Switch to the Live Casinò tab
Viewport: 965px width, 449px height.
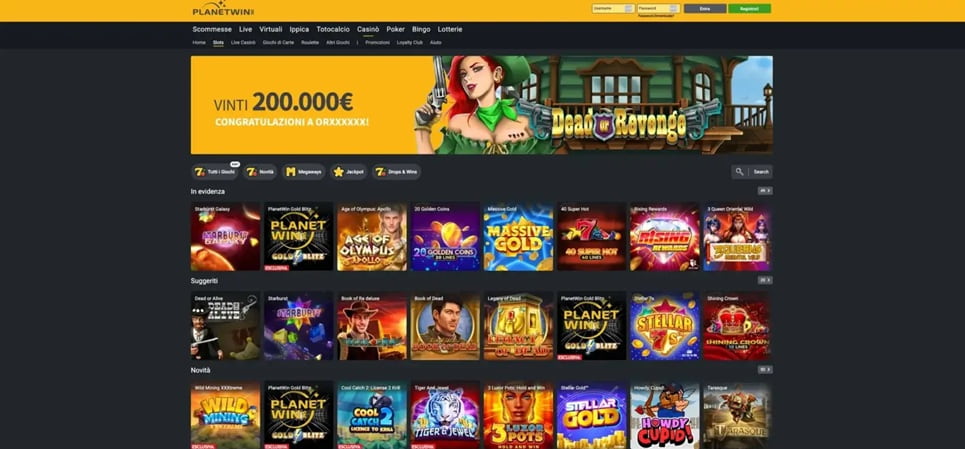point(243,42)
